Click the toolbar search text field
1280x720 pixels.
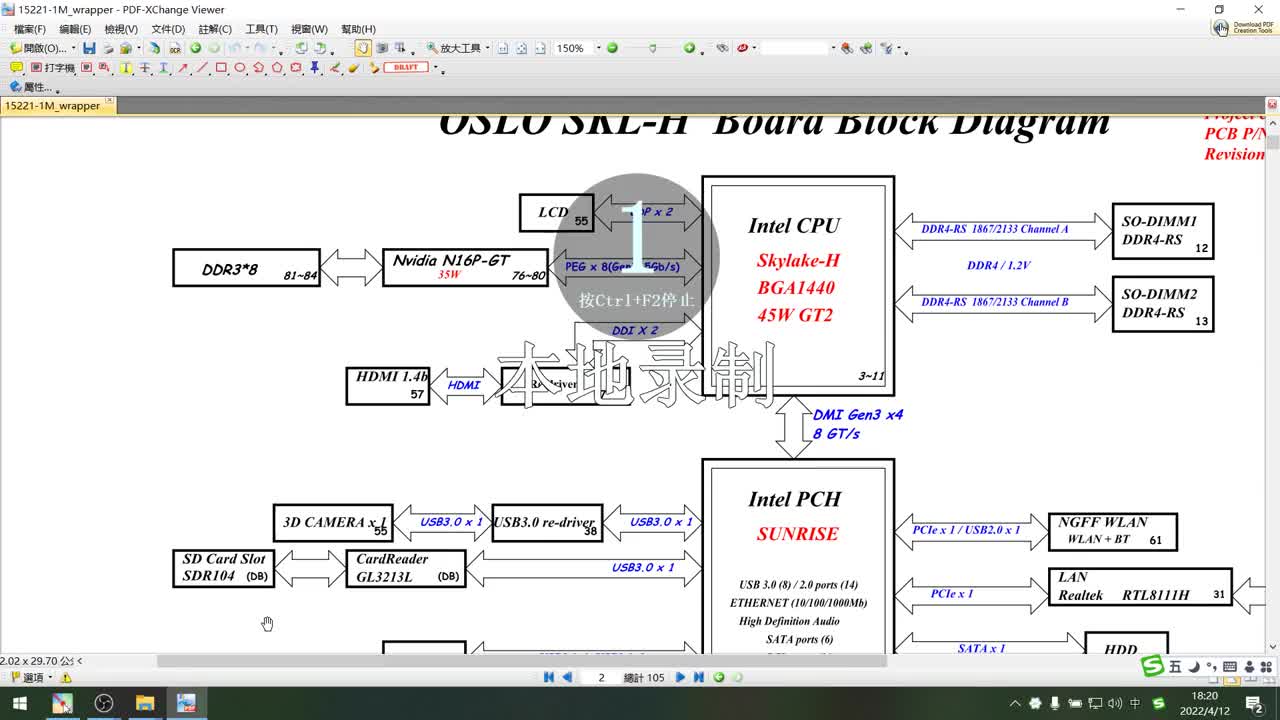(x=795, y=48)
